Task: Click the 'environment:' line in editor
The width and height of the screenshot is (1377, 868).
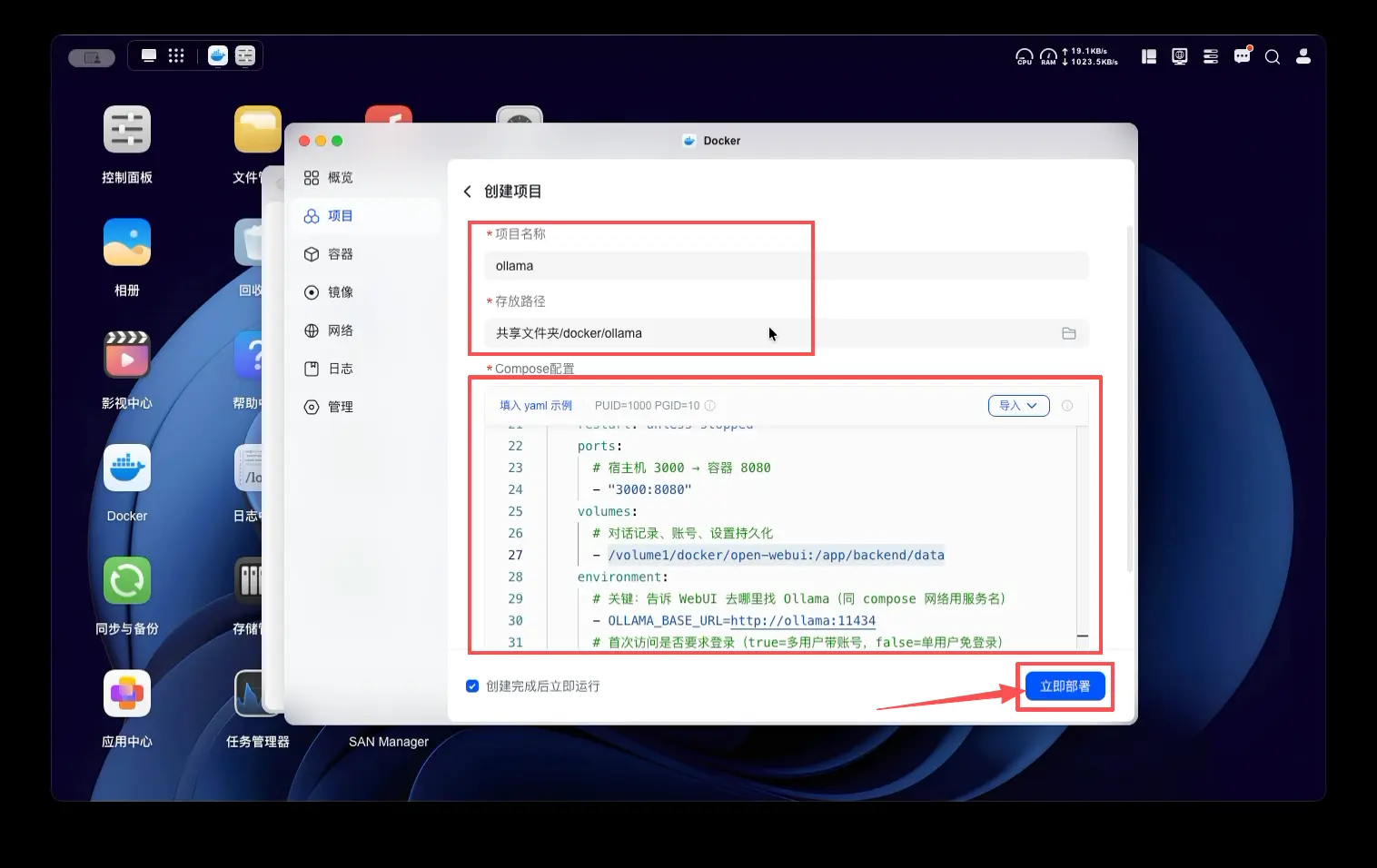Action: pos(622,577)
